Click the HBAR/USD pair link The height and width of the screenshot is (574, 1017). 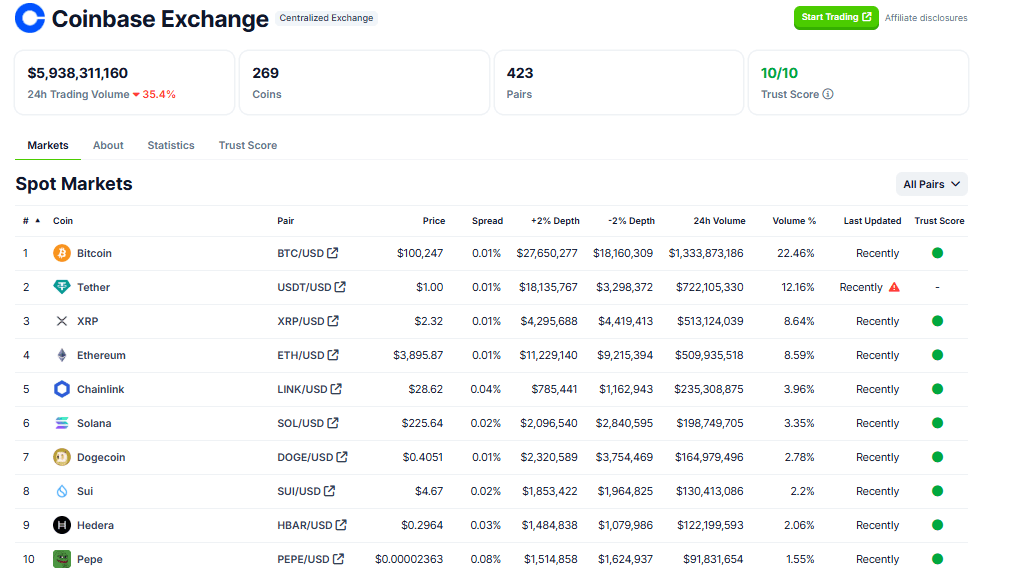point(305,525)
